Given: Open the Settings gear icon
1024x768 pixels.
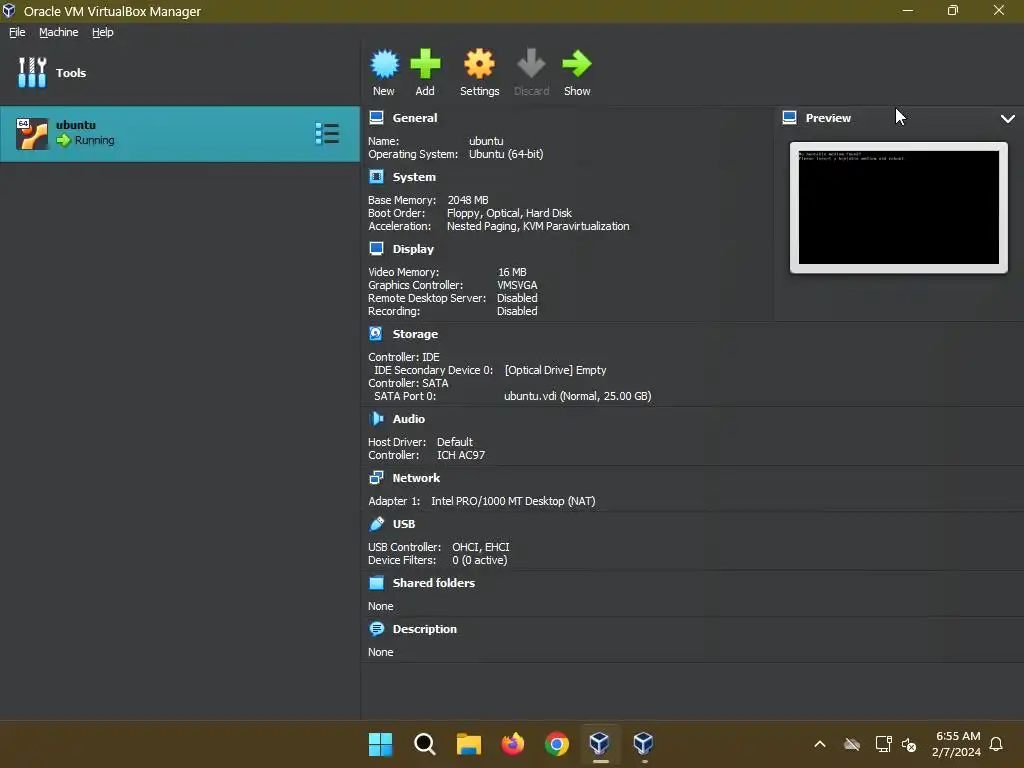Looking at the screenshot, I should [479, 65].
